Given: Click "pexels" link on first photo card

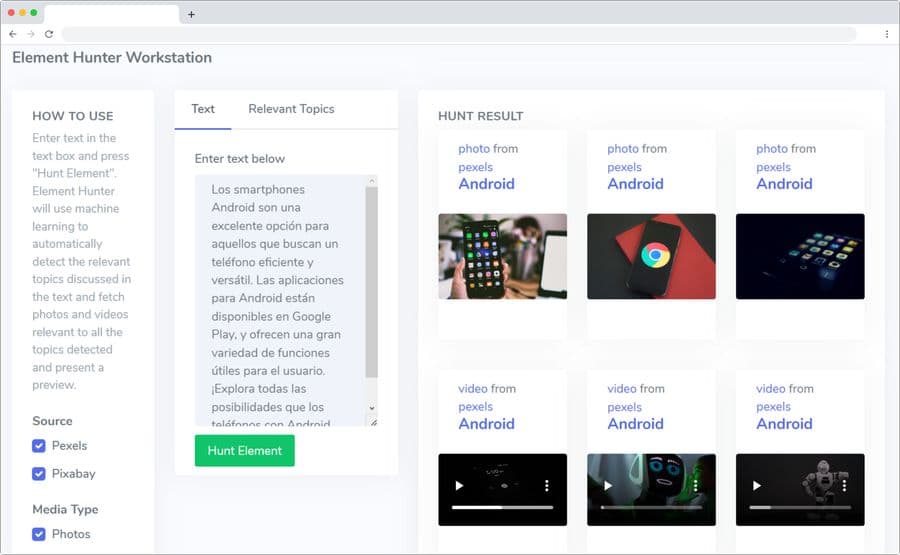Looking at the screenshot, I should pos(475,167).
